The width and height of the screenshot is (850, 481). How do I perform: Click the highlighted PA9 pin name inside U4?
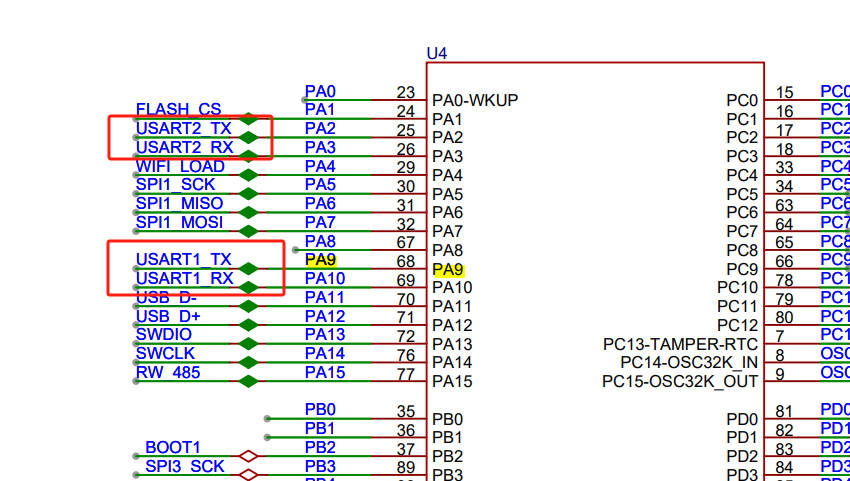click(447, 270)
